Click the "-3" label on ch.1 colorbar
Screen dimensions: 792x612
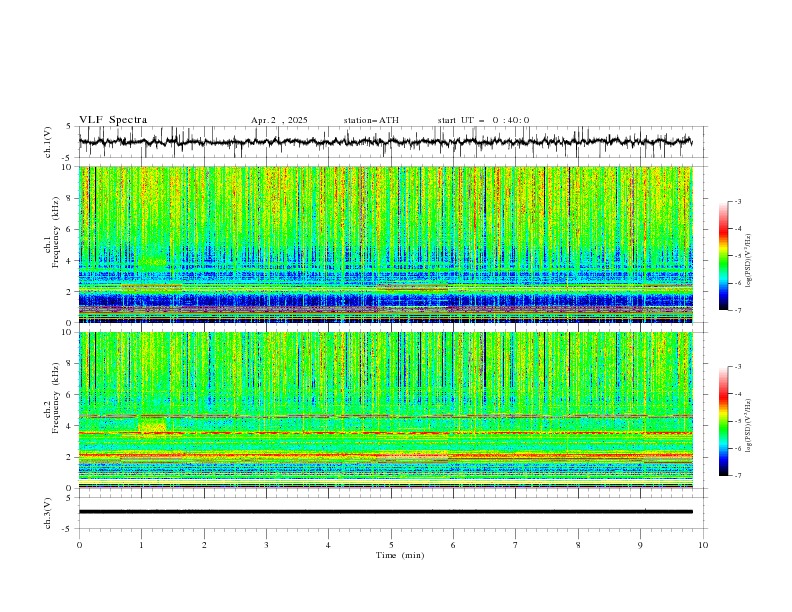tap(737, 201)
